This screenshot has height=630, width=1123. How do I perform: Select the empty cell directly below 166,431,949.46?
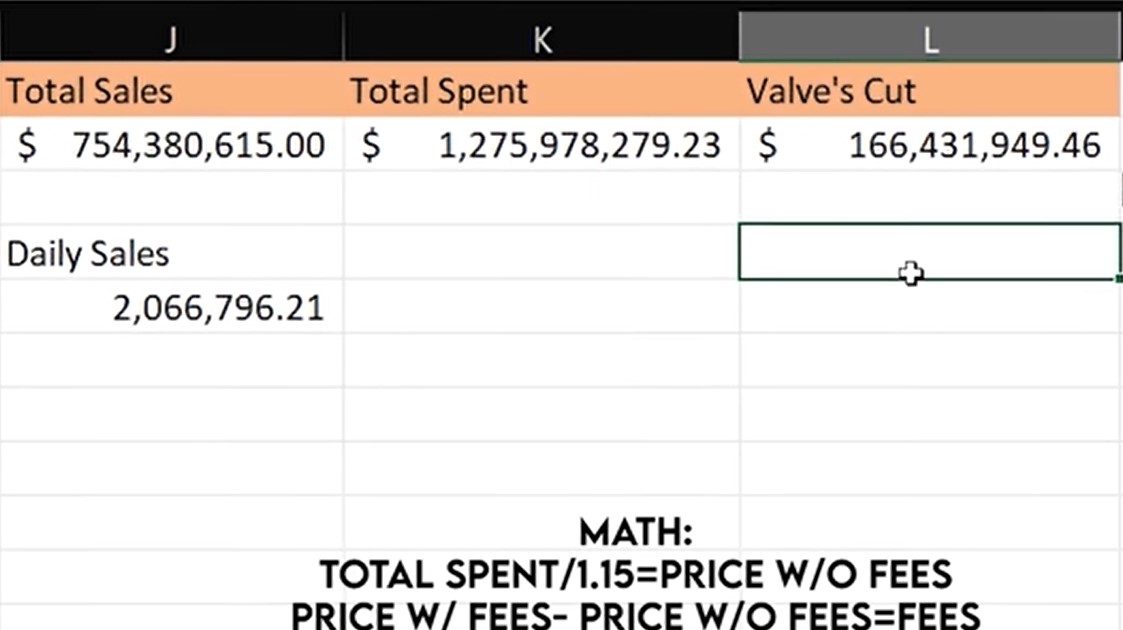pyautogui.click(x=930, y=198)
